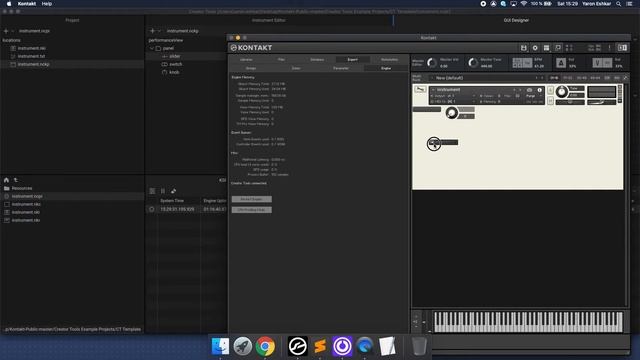
Task: Click the clear log brush icon
Action: pyautogui.click(x=173, y=191)
